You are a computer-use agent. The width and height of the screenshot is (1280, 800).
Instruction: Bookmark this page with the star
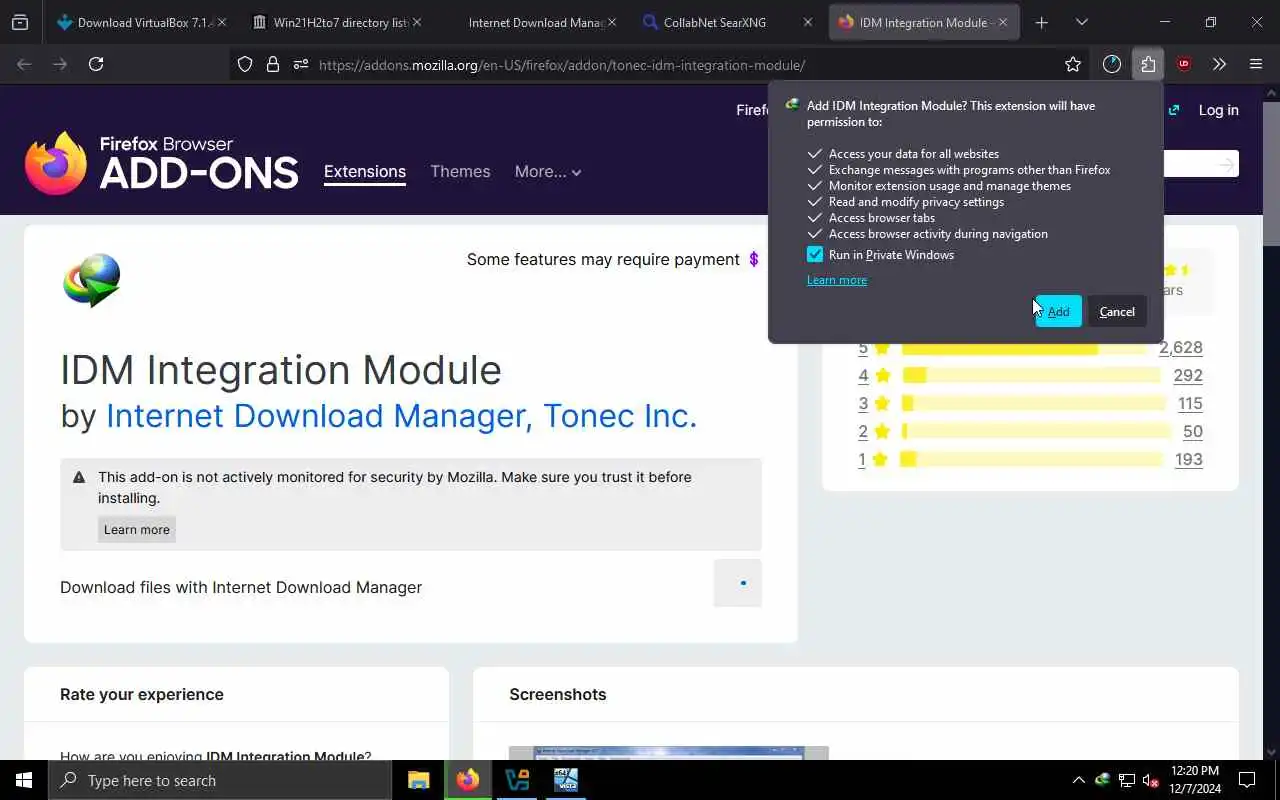click(1073, 64)
